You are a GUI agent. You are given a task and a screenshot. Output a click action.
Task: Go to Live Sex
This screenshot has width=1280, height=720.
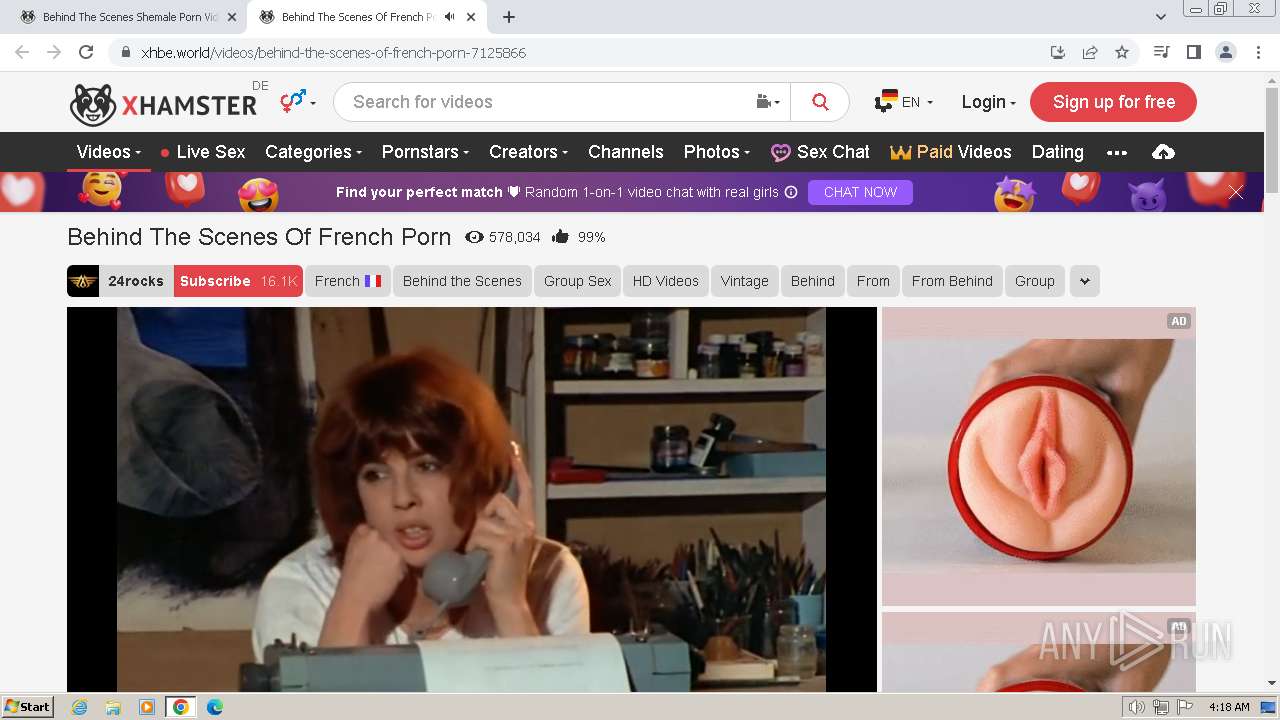(x=202, y=152)
